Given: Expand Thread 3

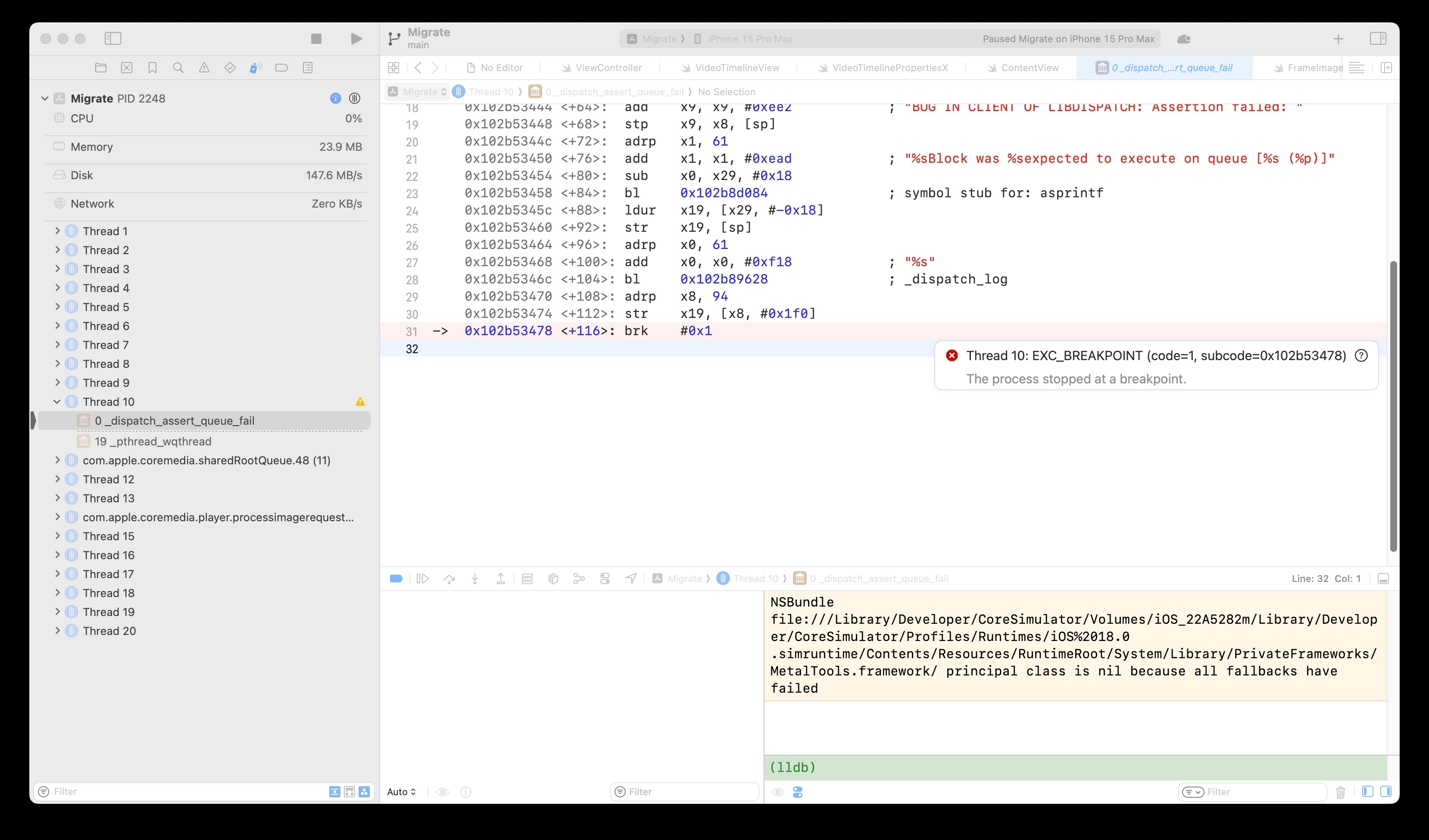Looking at the screenshot, I should 57,269.
